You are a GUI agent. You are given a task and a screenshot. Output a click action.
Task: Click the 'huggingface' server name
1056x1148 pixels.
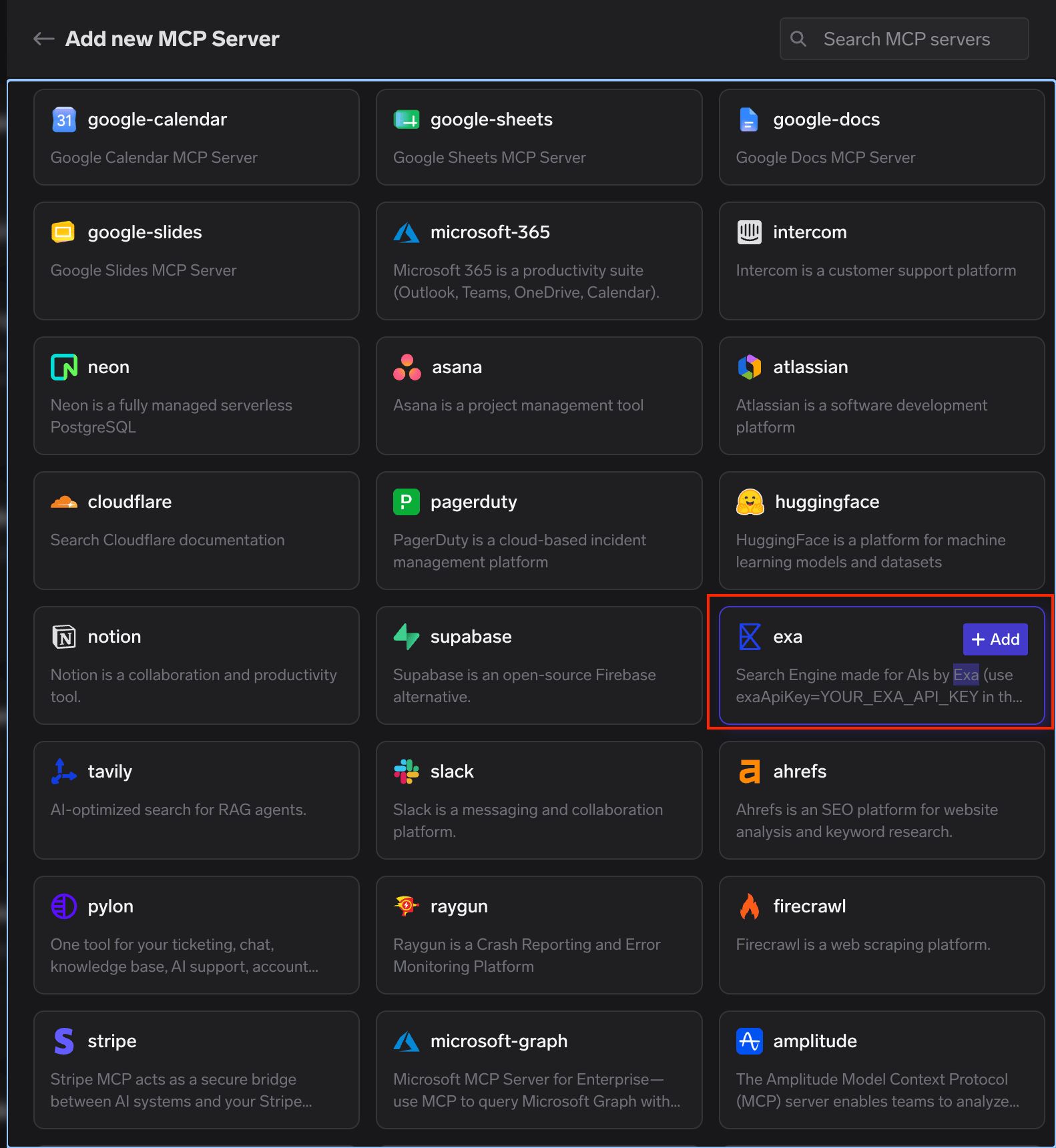tap(827, 502)
